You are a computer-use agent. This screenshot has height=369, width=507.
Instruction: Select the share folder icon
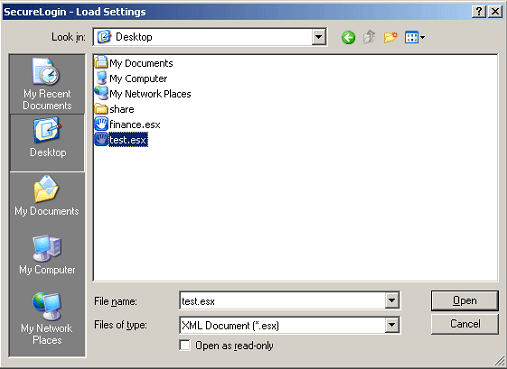tap(101, 109)
